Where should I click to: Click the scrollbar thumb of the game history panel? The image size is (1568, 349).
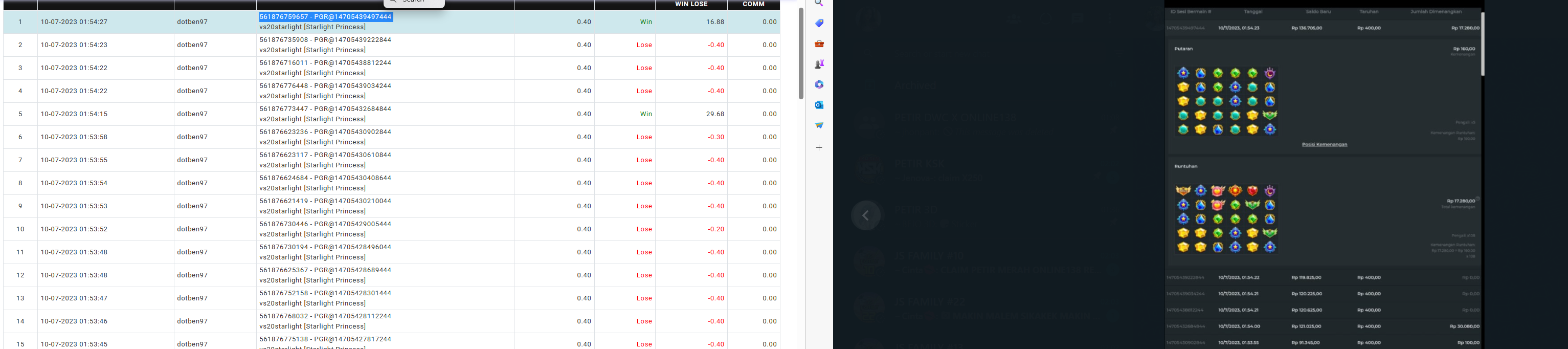[1483, 44]
